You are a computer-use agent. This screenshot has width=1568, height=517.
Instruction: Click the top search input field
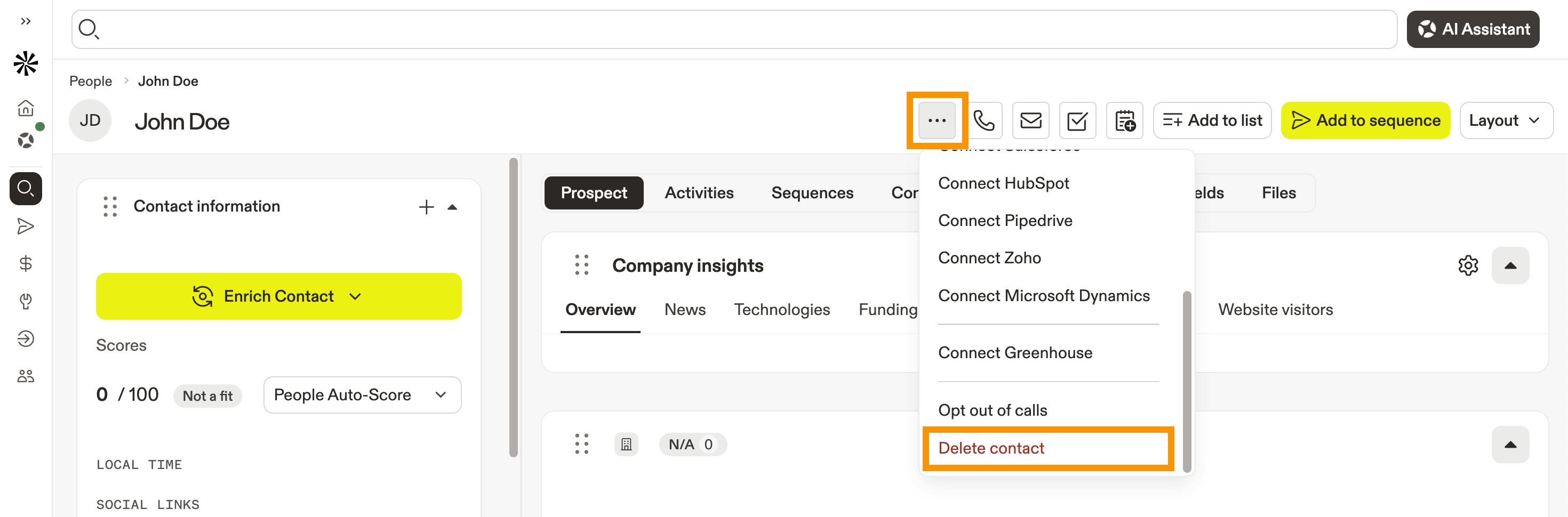tap(731, 29)
